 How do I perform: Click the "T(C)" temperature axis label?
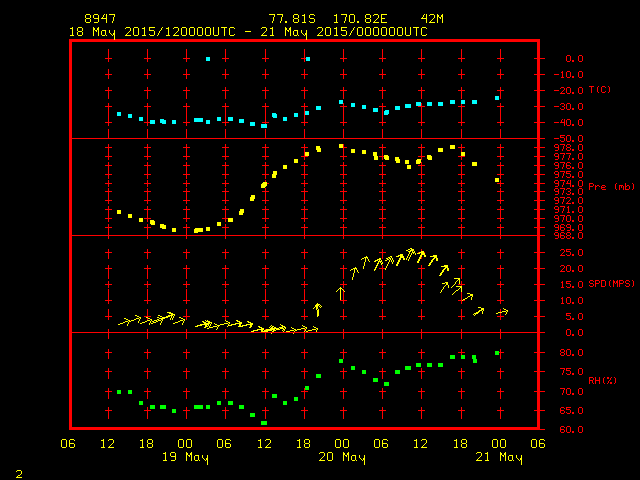pos(600,89)
